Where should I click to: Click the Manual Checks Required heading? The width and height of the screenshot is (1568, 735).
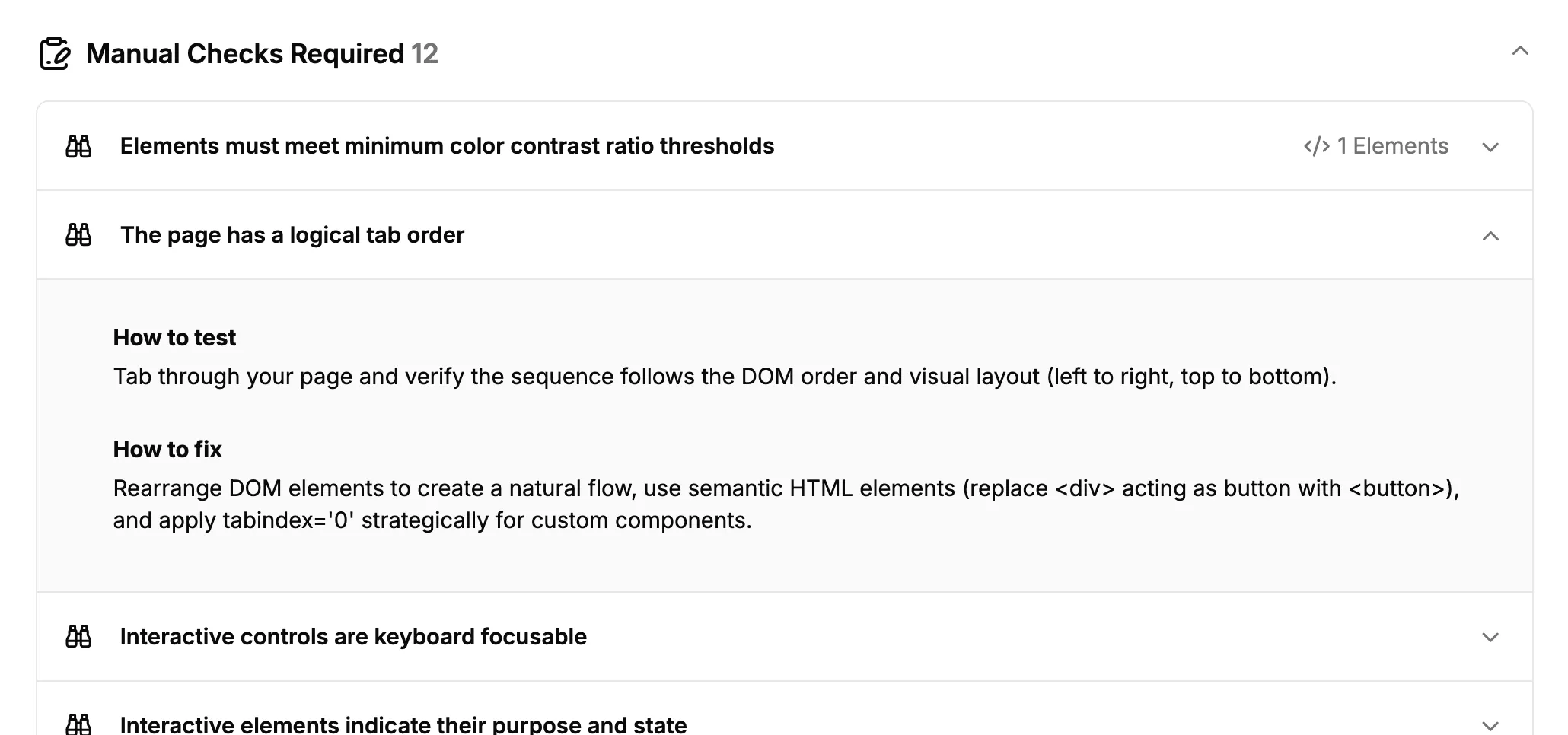click(x=245, y=53)
